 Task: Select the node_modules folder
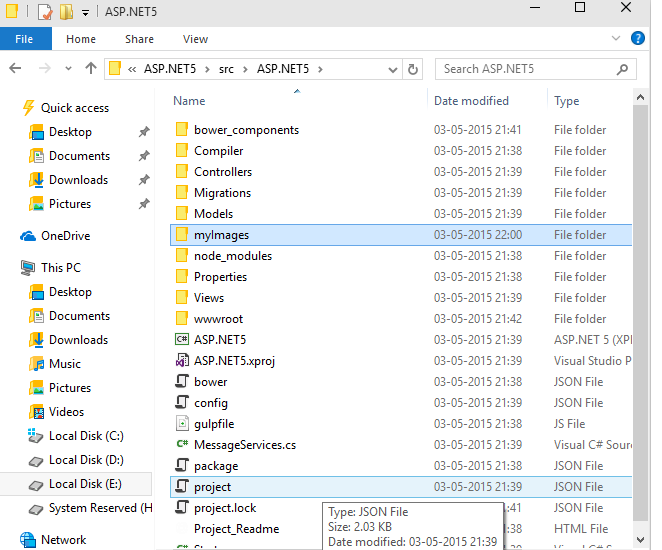[233, 256]
